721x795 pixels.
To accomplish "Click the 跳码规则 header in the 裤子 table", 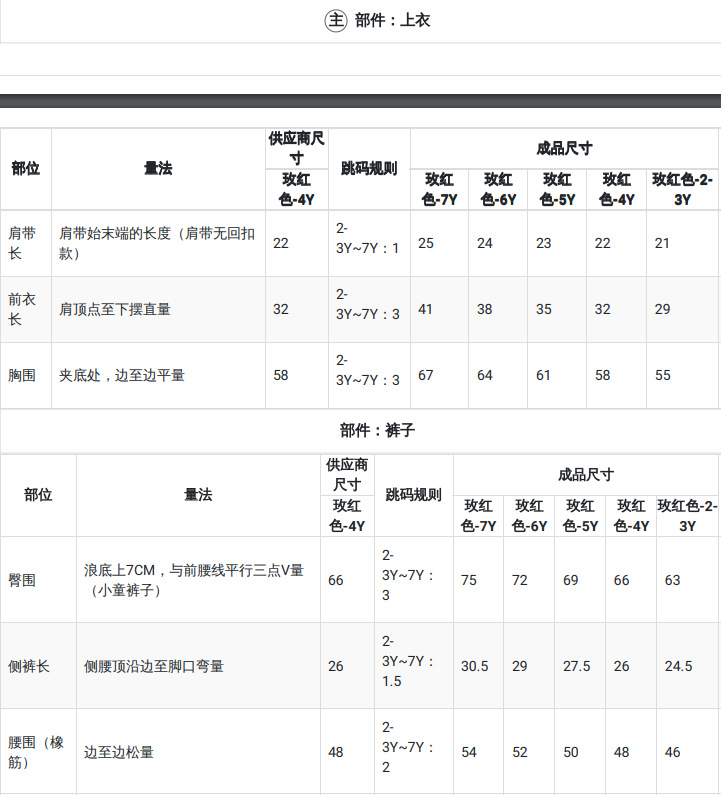I will click(x=414, y=495).
